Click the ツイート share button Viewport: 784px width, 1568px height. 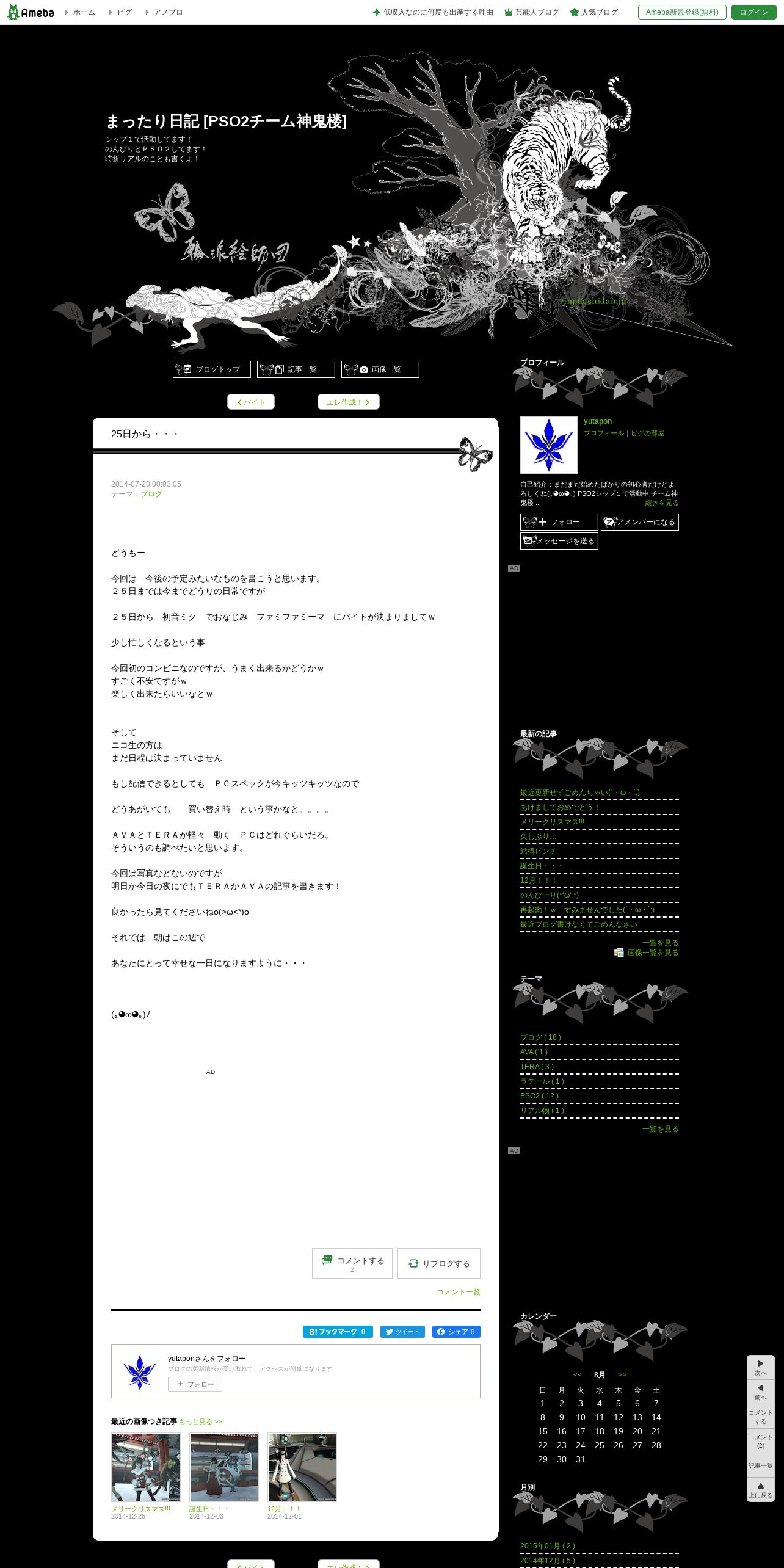pyautogui.click(x=402, y=1332)
